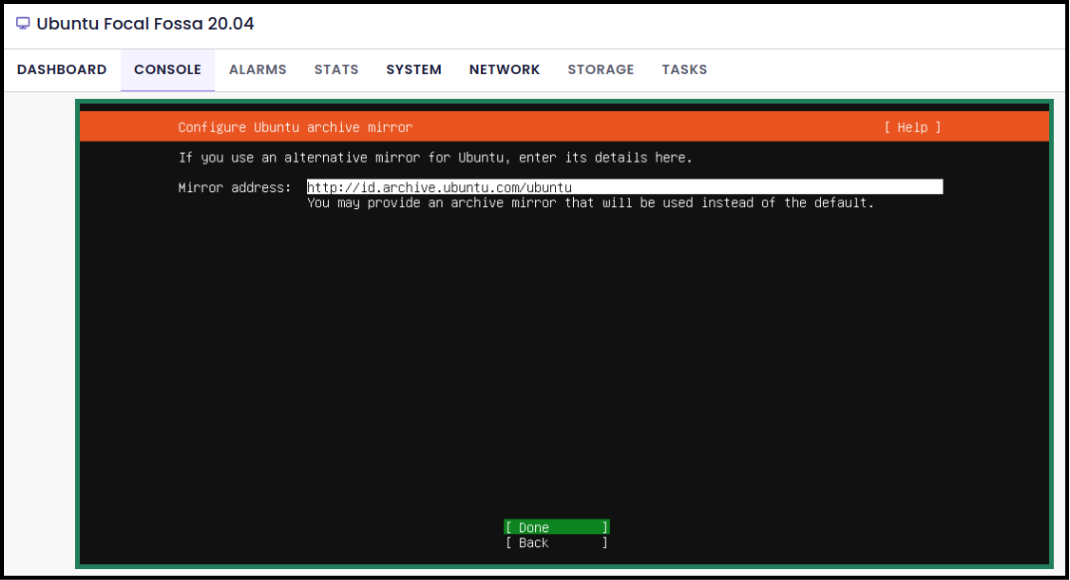The image size is (1070, 580).
Task: Click the 'Ubuntu Focal Fossa 20.04' title text
Action: tap(145, 23)
